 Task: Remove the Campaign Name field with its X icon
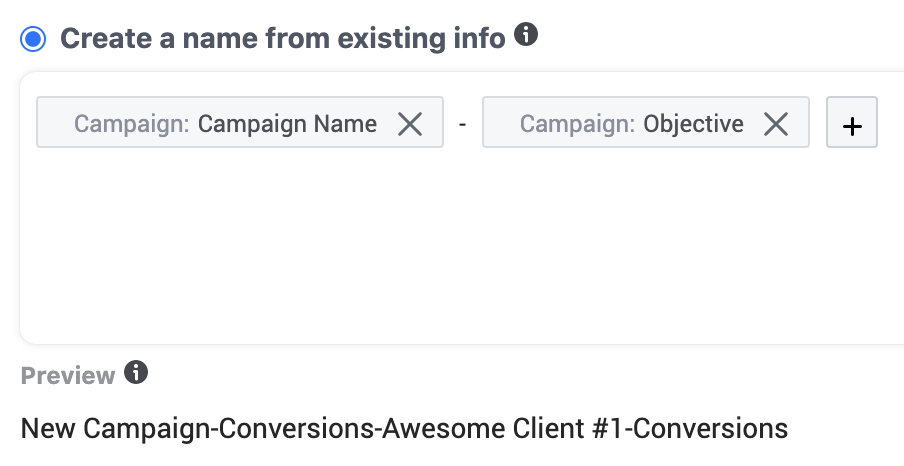410,124
